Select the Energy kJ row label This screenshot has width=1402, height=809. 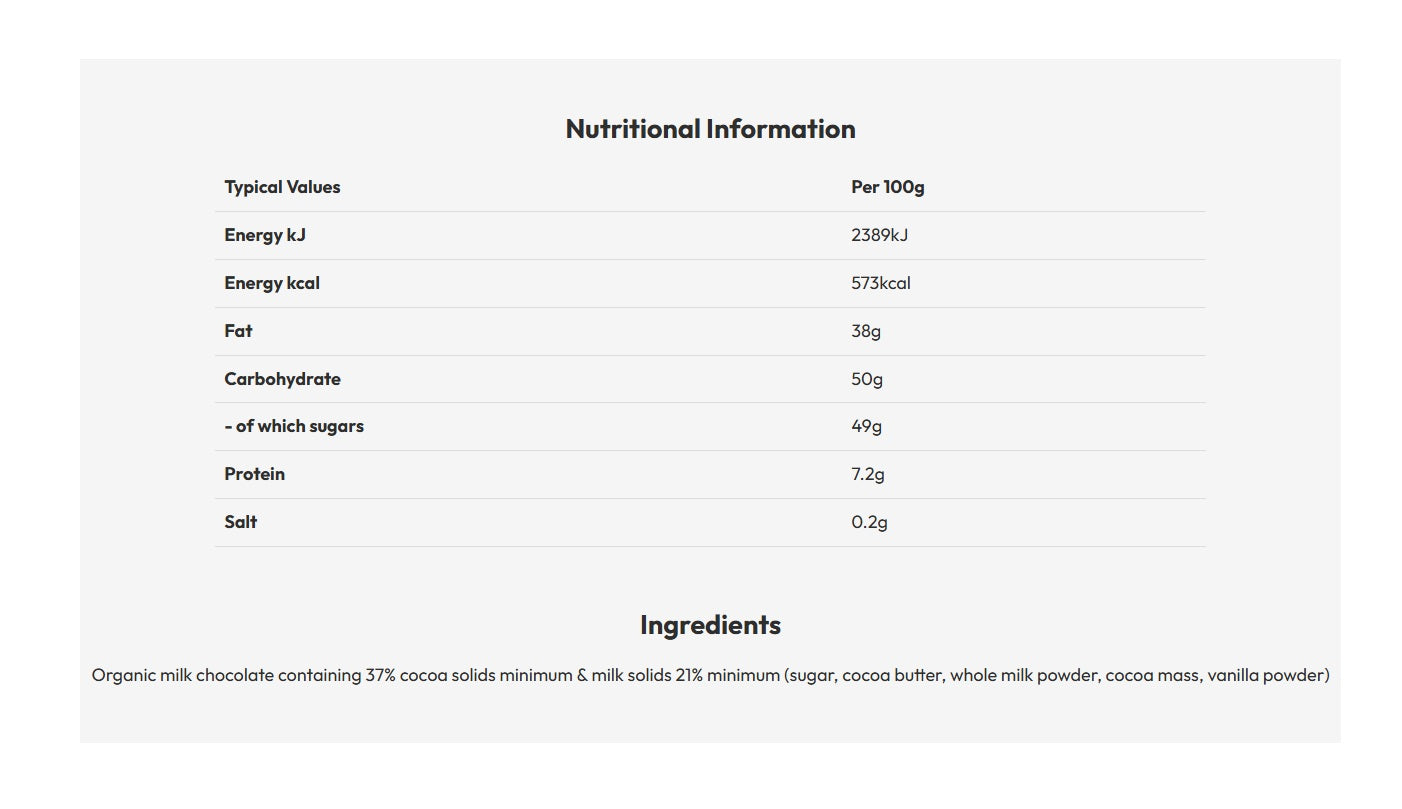(265, 235)
